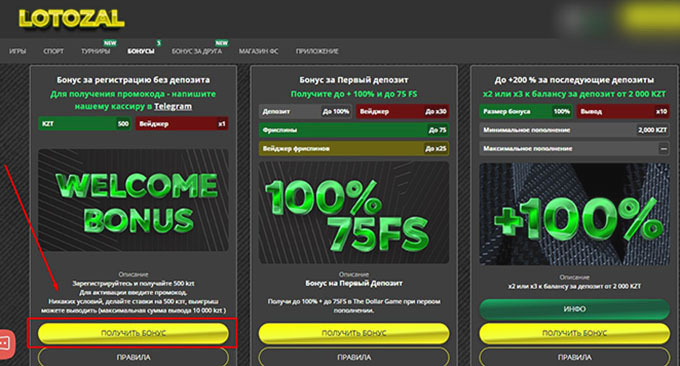Go to the СПОРТ section
Screen dimensions: 680x366
coord(53,51)
